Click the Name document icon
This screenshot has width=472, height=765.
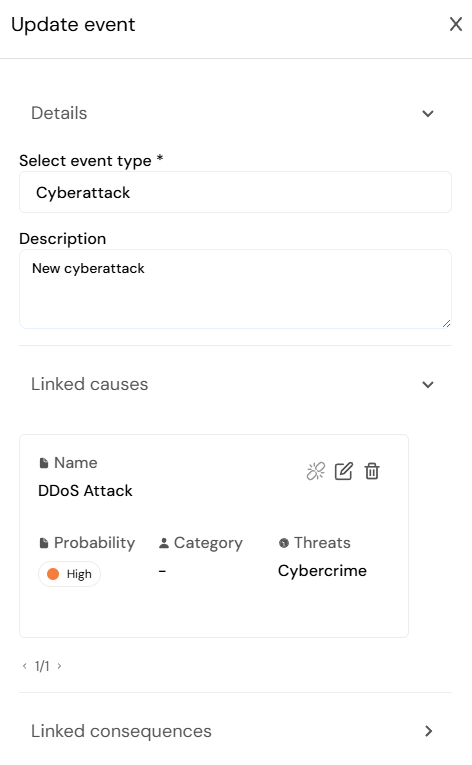(x=44, y=463)
